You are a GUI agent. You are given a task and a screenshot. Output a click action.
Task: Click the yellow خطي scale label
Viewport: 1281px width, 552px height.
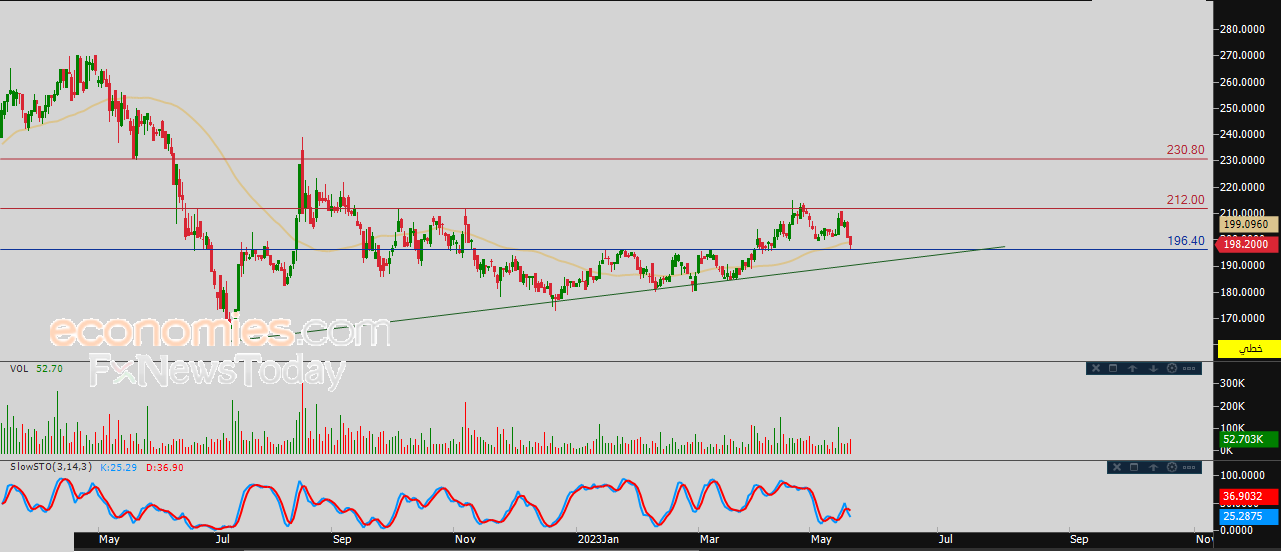click(x=1248, y=348)
